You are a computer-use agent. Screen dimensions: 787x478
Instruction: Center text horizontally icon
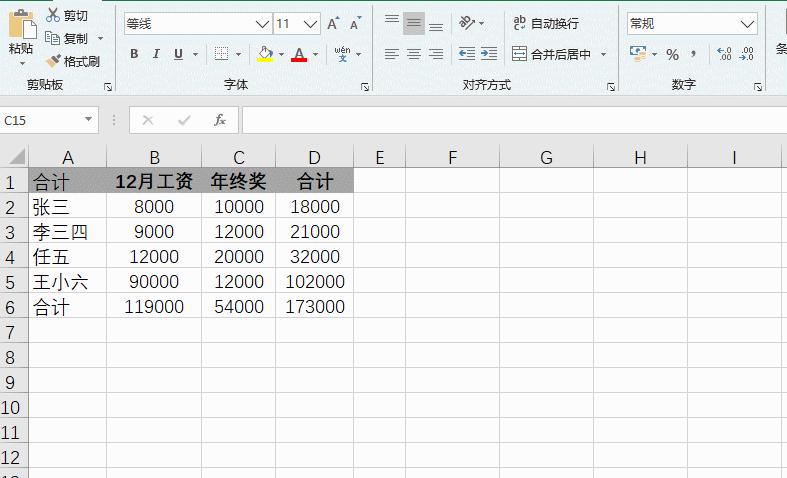(414, 54)
